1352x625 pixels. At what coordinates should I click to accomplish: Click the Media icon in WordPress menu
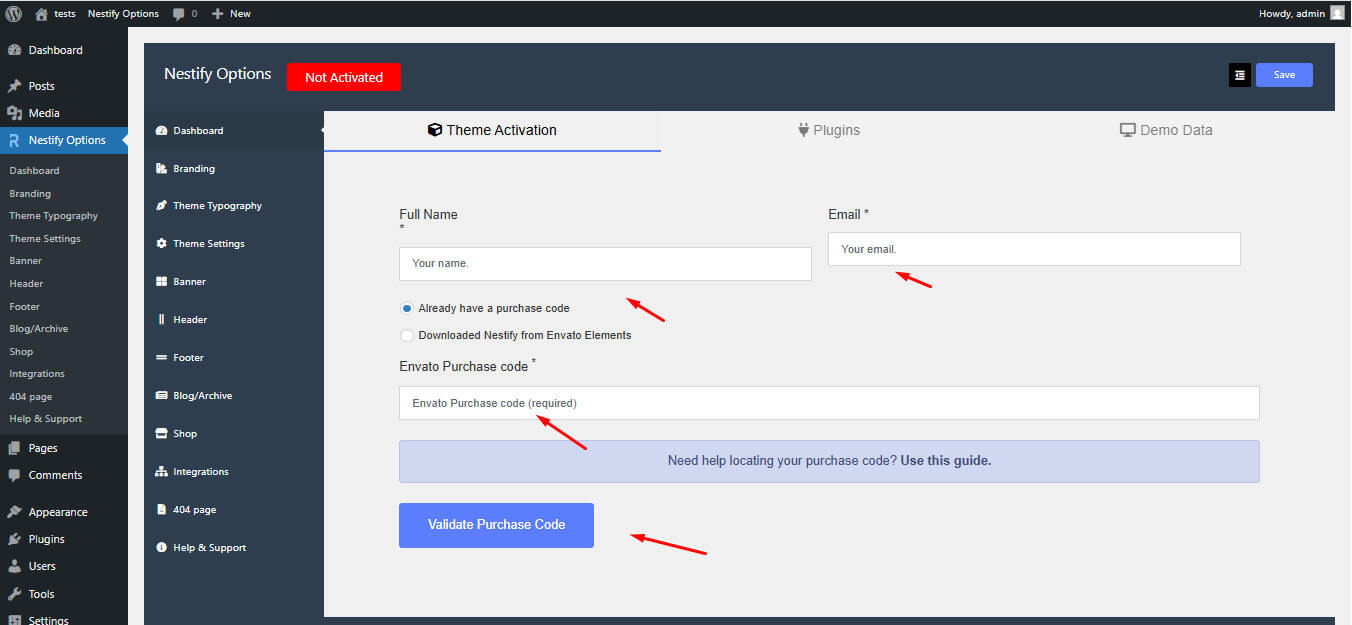(x=15, y=113)
